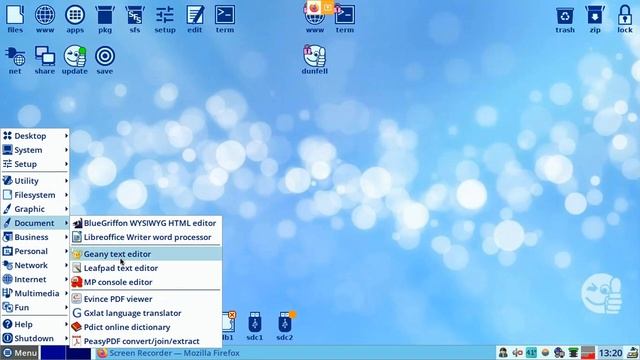Screen dimensions: 640x360
Task: Switch to the first virtual desktop pager box
Action: [53, 353]
